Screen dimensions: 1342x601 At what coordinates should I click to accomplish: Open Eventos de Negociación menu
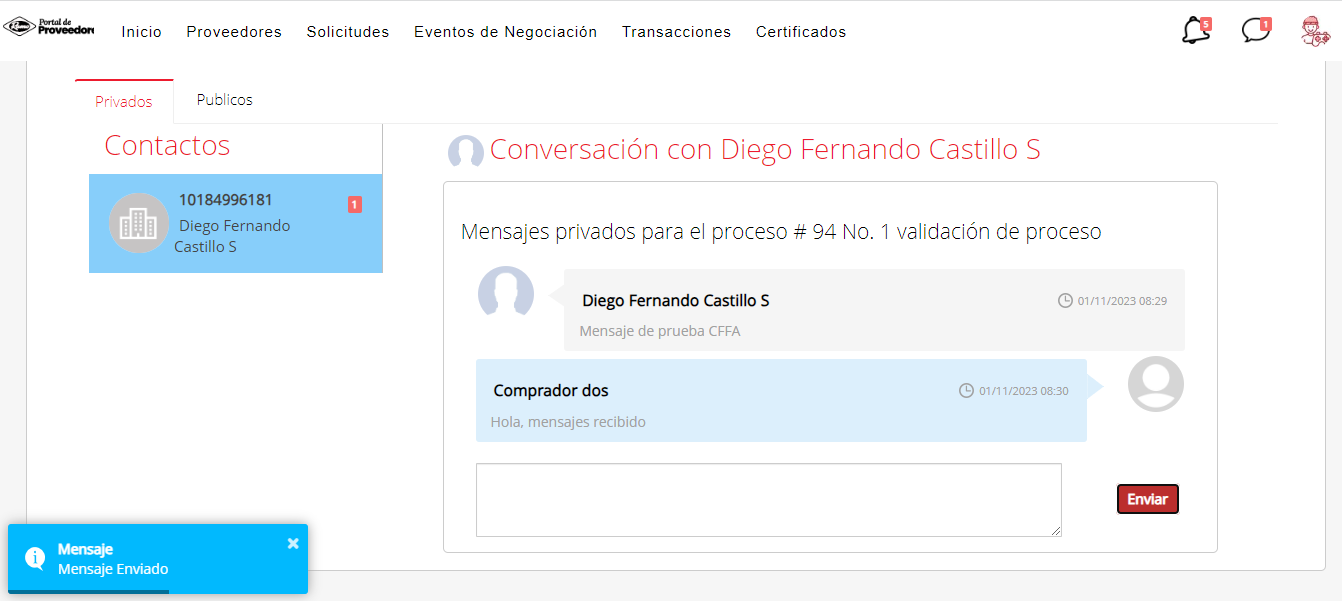[x=505, y=32]
